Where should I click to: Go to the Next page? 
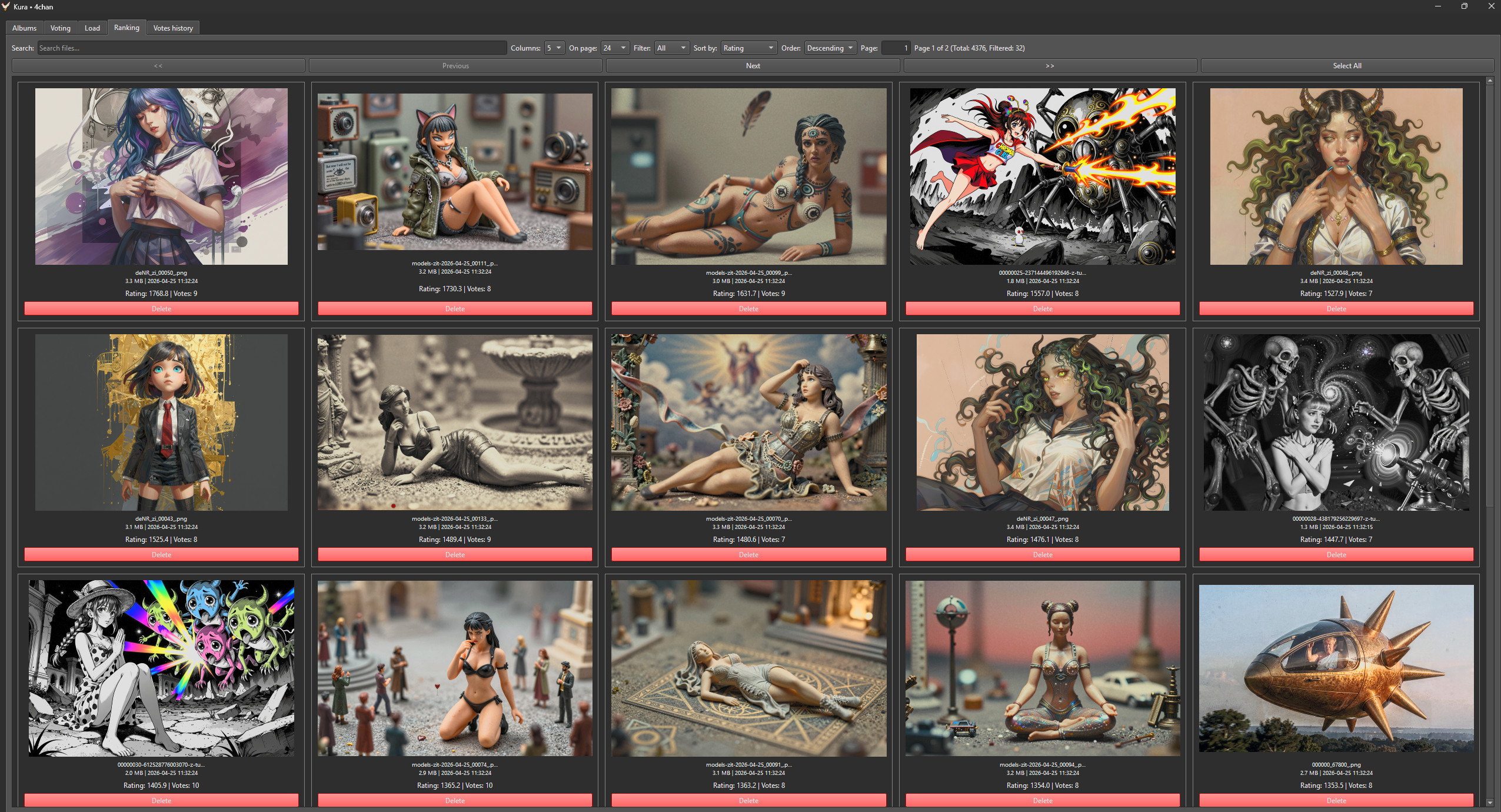pyautogui.click(x=753, y=66)
